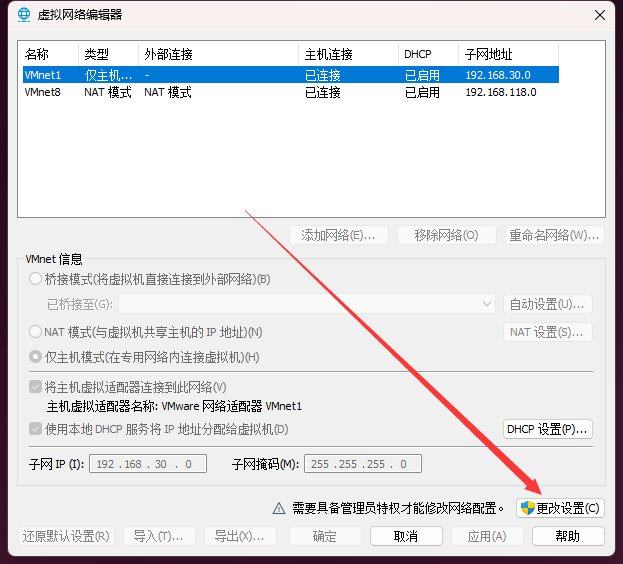Click the 确定 button
Screen dimensions: 623x564
[325, 536]
